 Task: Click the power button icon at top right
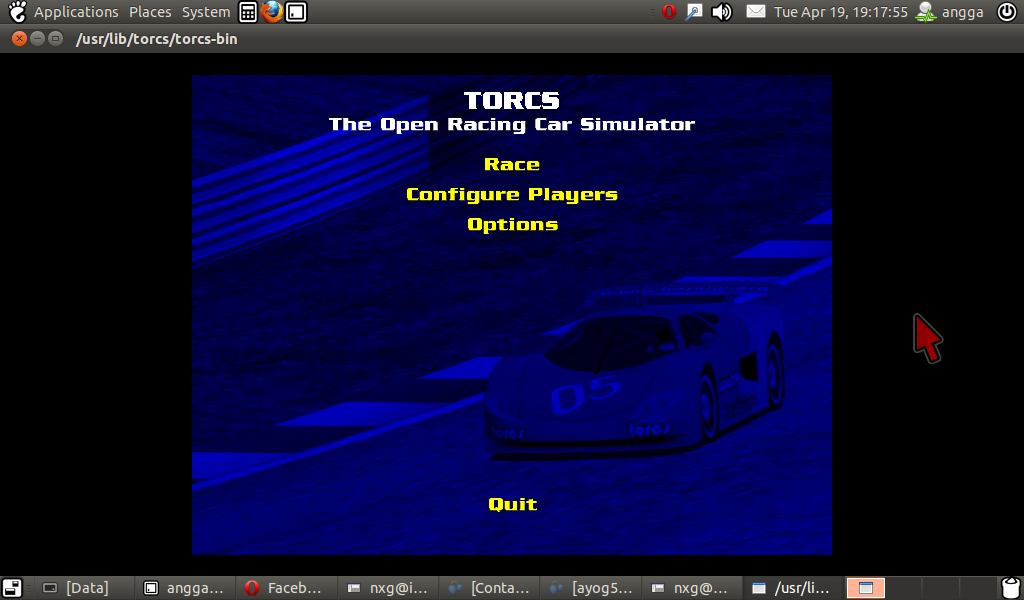tap(1009, 12)
